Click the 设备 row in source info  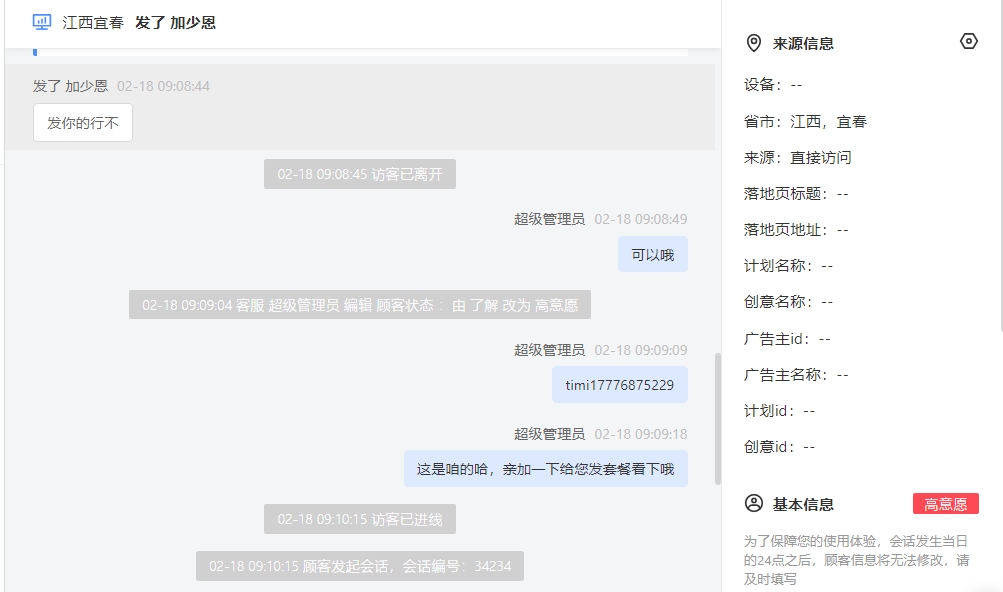[x=773, y=84]
